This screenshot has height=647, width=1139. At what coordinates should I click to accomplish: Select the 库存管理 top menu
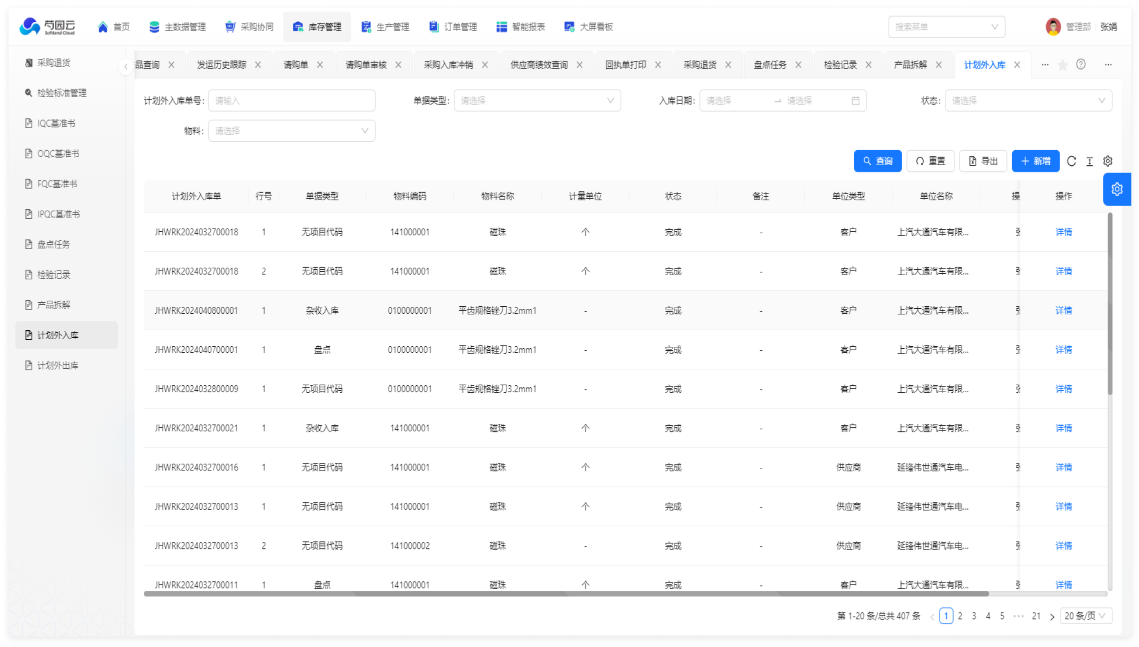tap(317, 27)
